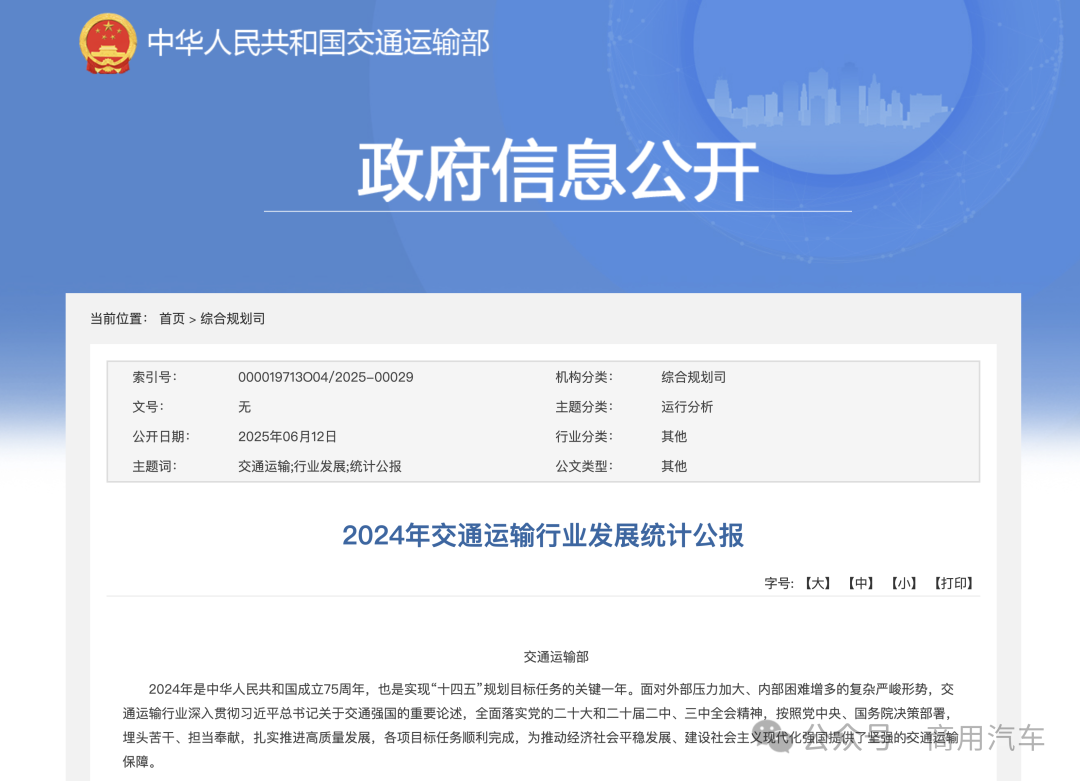1080x781 pixels.
Task: Set medium font size with 【中】
Action: click(x=862, y=583)
